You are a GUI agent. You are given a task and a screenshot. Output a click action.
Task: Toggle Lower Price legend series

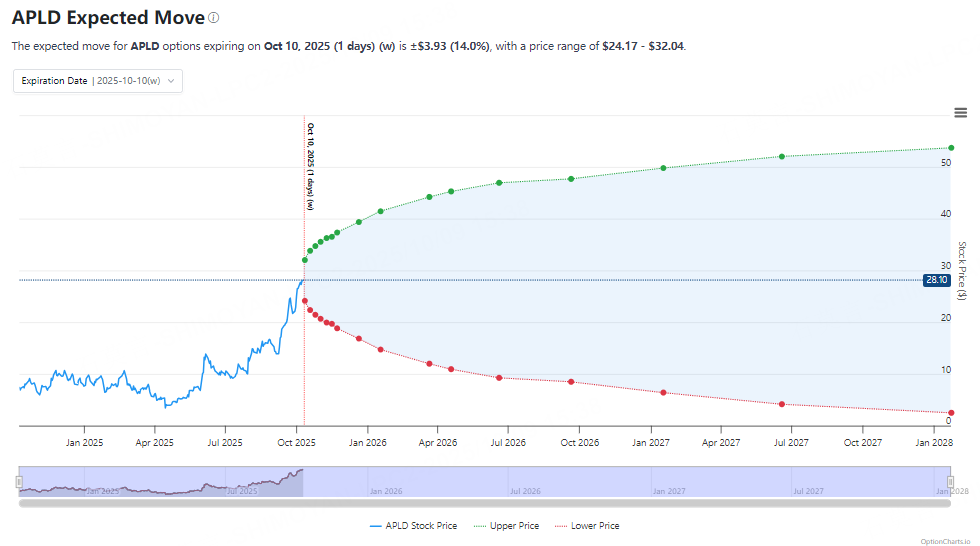[587, 526]
